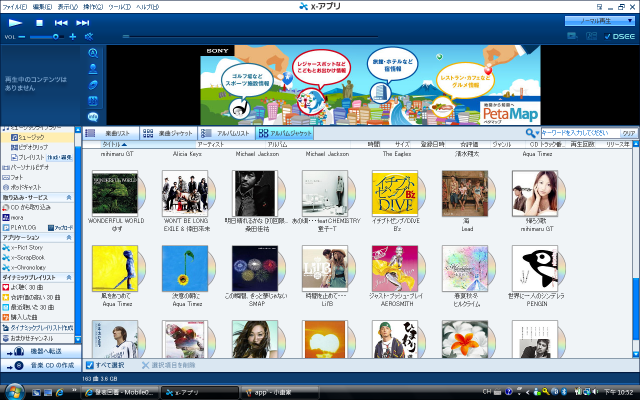The image size is (640, 400).
Task: Click the grid icon beside now-playing panel
Action: coord(93,101)
